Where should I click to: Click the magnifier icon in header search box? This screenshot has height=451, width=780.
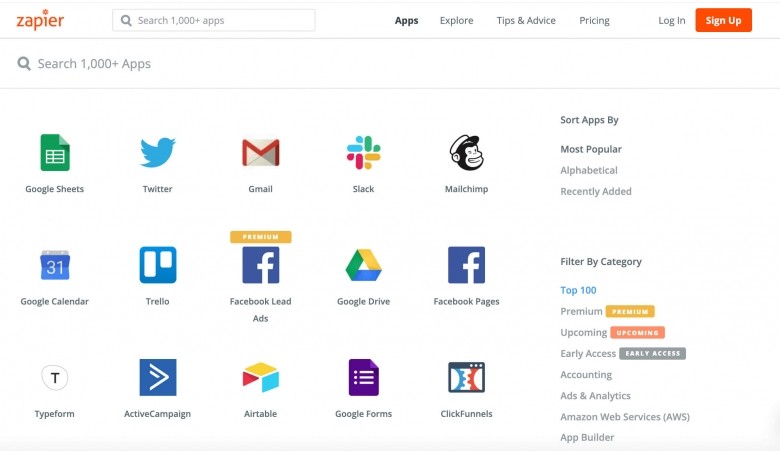(x=126, y=20)
